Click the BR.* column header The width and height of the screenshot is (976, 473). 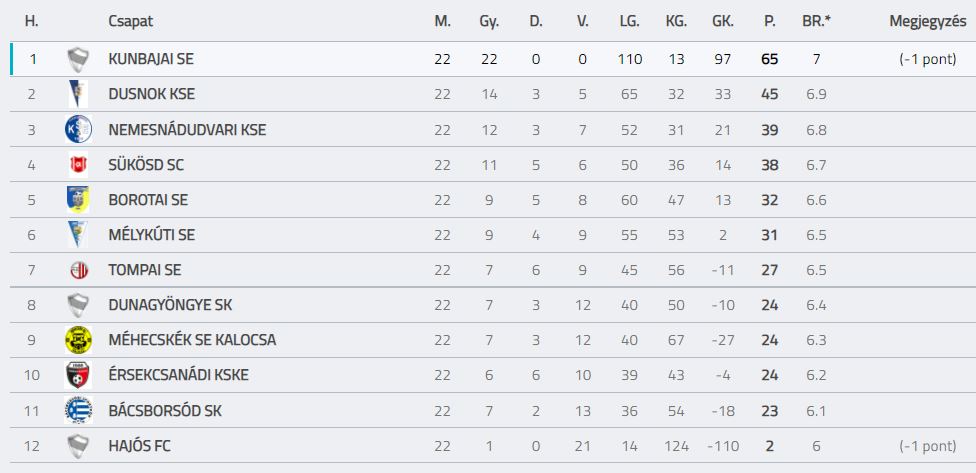[x=817, y=21]
